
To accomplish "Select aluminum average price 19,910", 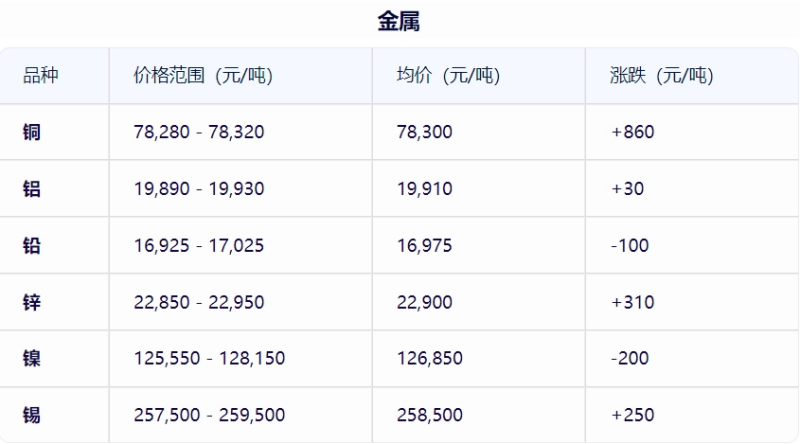I will 424,189.
